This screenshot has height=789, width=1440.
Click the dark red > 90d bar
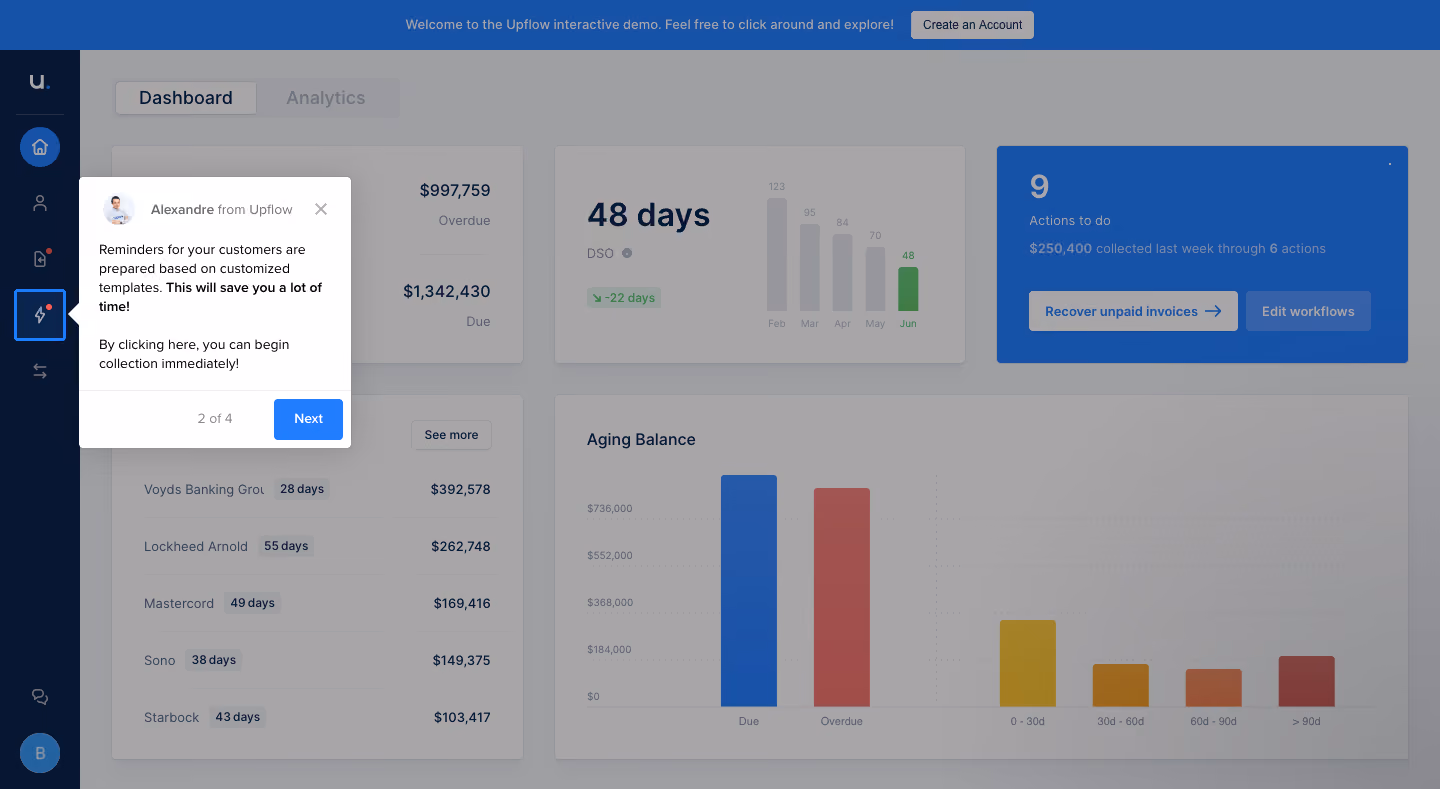(1307, 681)
